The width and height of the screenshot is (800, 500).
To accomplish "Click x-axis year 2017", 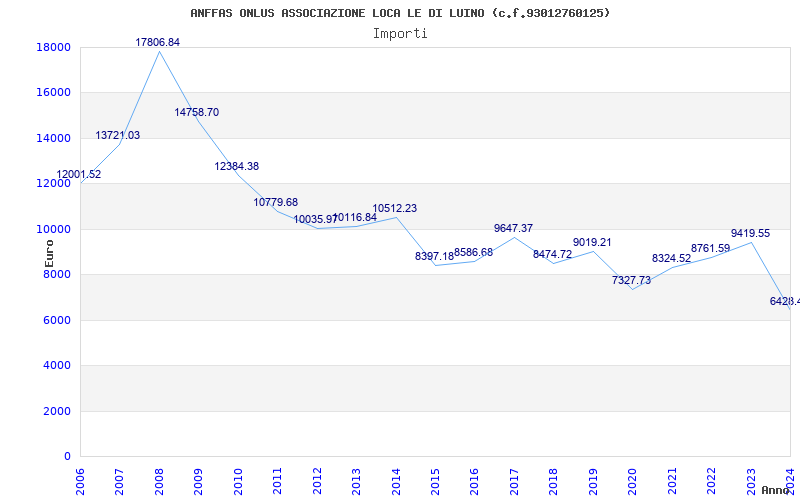I will click(x=514, y=482).
